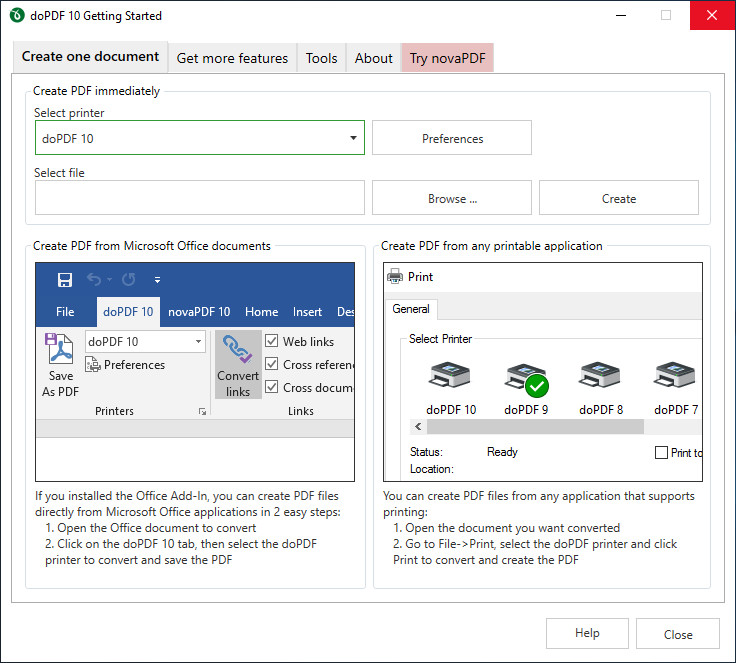Open the Get more features tab
This screenshot has width=736, height=663.
[x=232, y=58]
